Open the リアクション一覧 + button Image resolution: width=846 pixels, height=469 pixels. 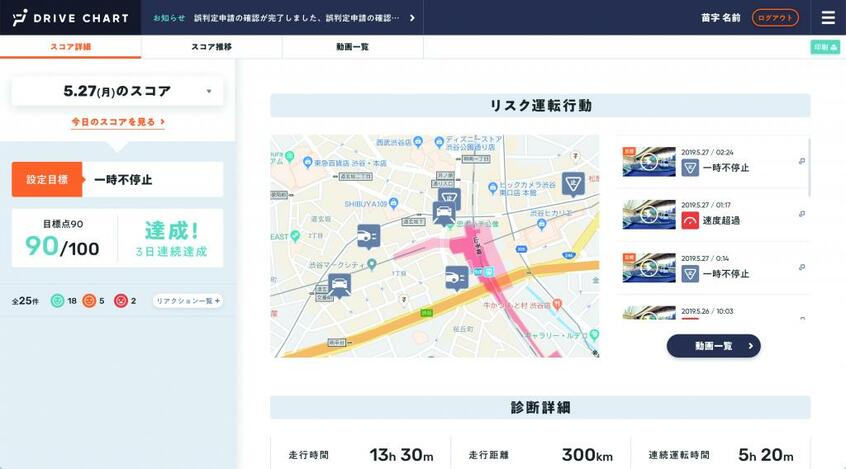tap(187, 301)
